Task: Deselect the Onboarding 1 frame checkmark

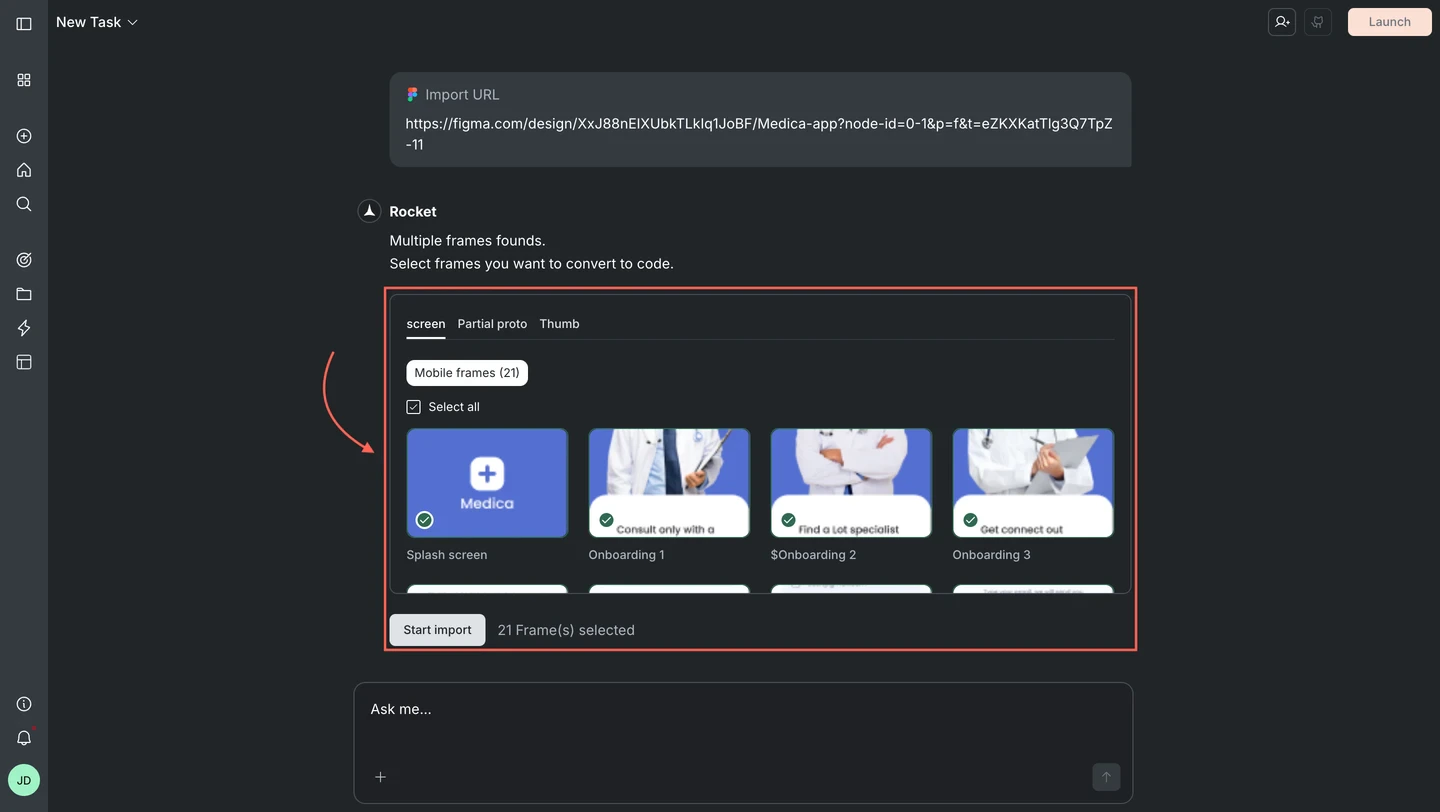Action: point(606,520)
